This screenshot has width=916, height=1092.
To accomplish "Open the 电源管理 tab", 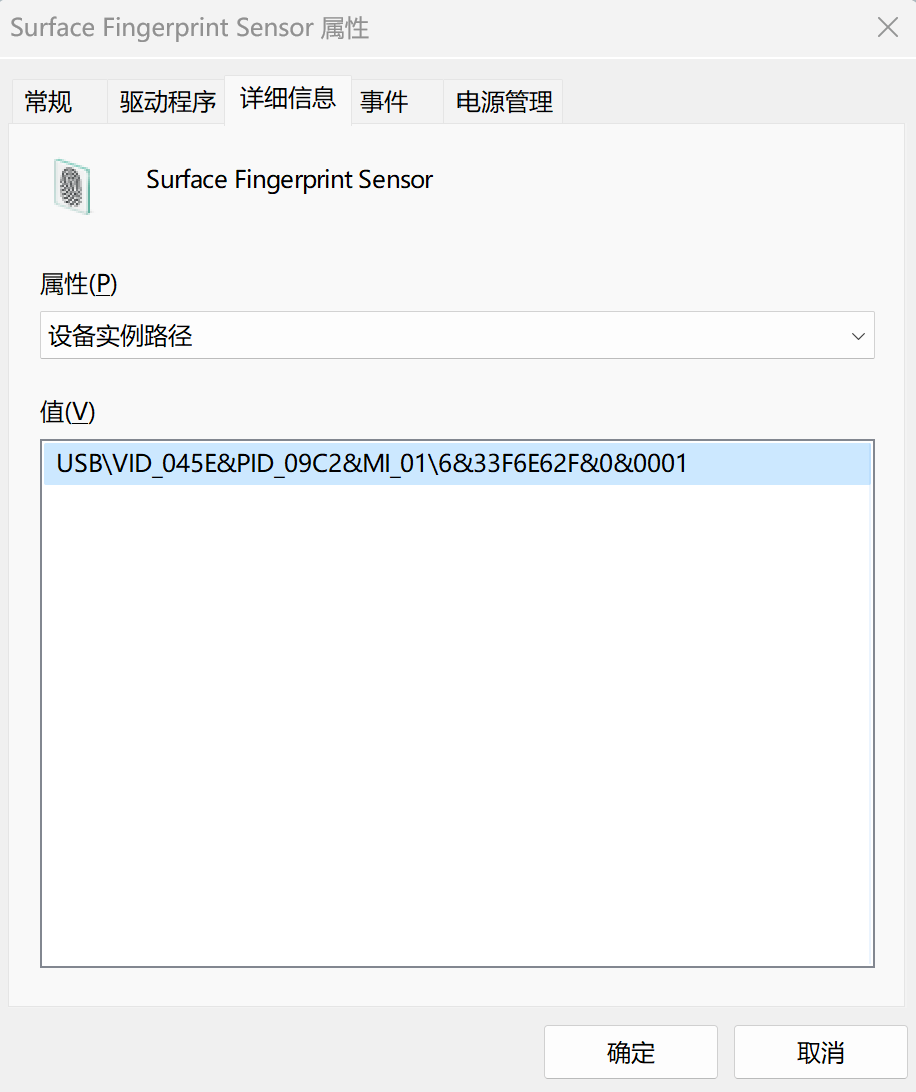I will coord(503,102).
